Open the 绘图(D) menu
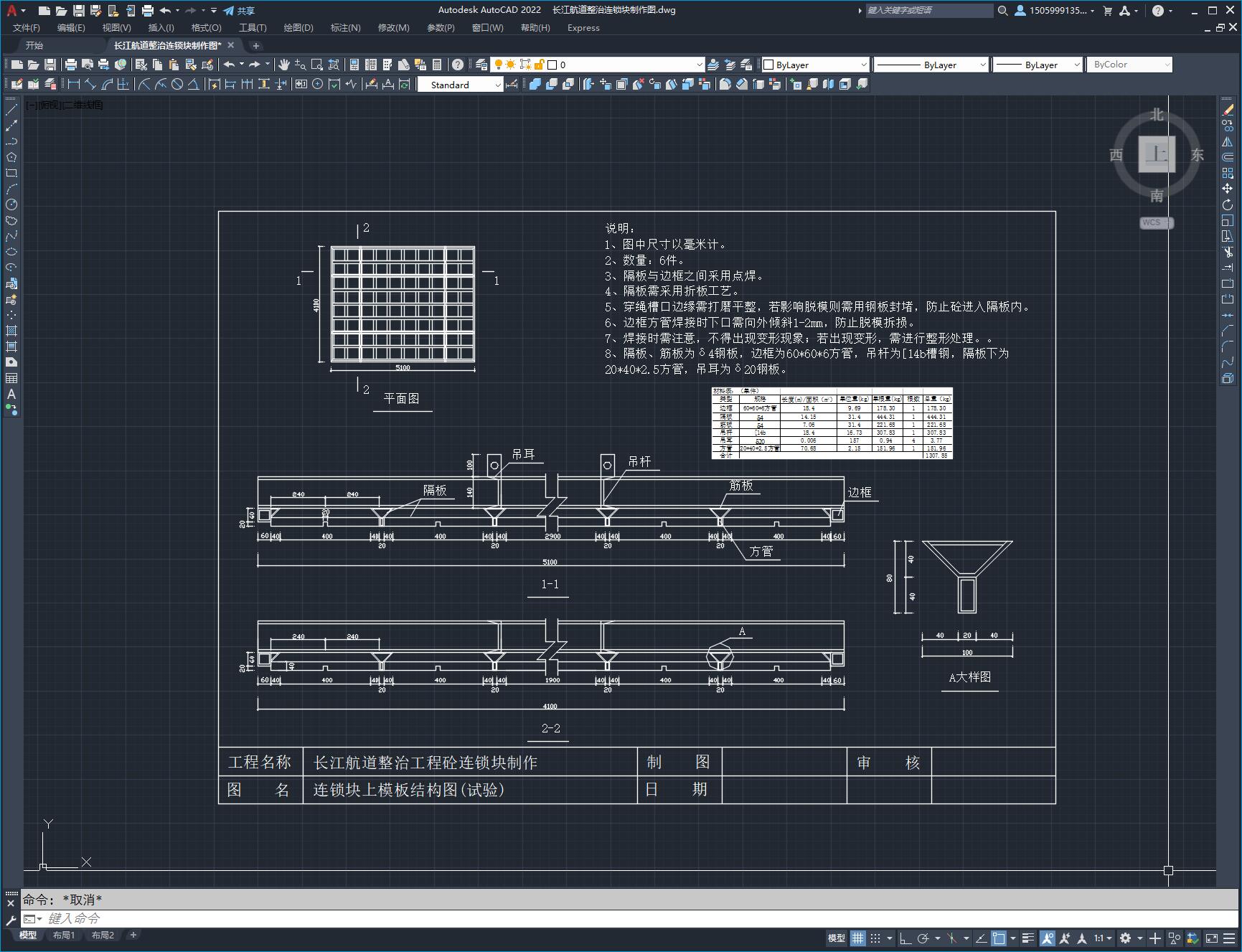1242x952 pixels. [x=298, y=27]
